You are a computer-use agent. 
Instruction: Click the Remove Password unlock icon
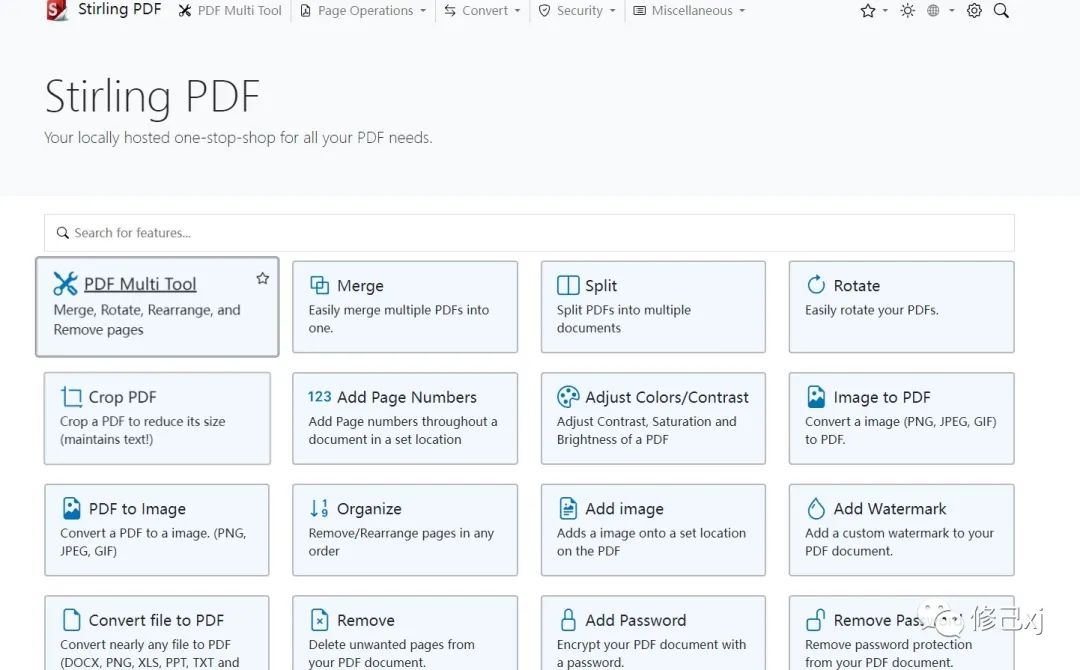[816, 619]
